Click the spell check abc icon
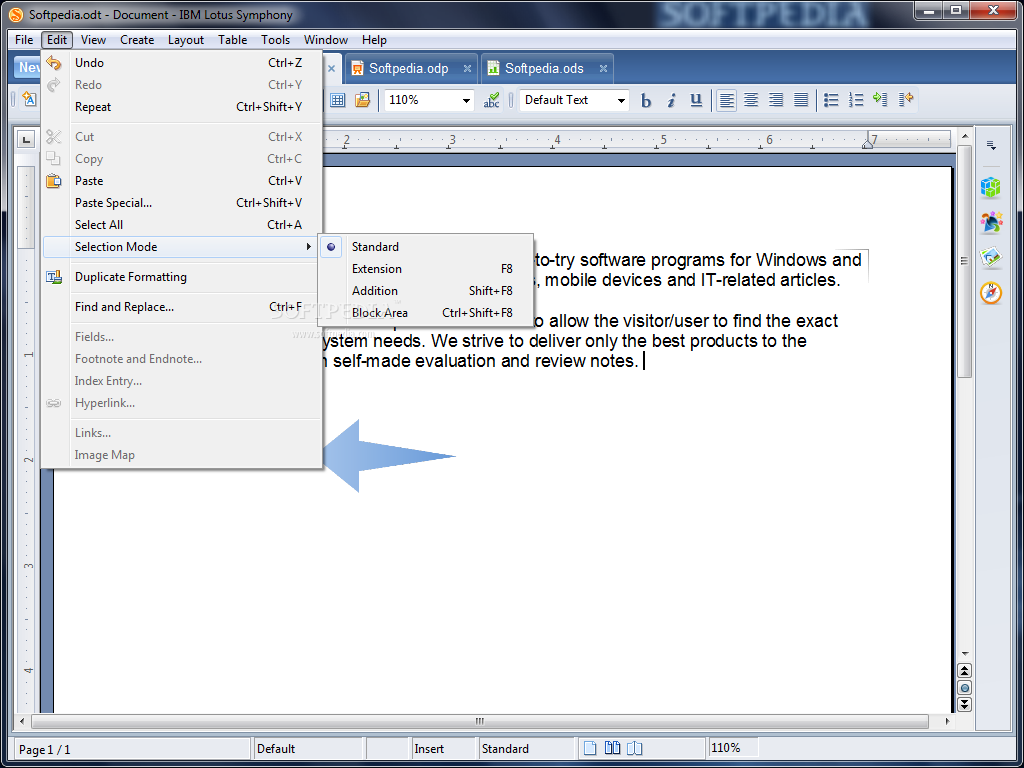Screen dimensions: 1024x768 492,100
